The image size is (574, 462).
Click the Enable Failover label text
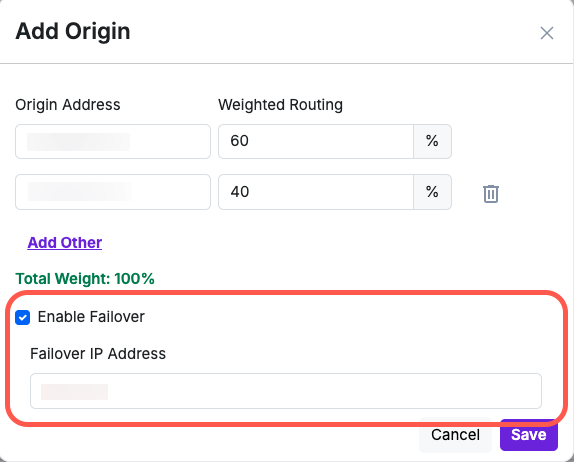click(x=91, y=317)
